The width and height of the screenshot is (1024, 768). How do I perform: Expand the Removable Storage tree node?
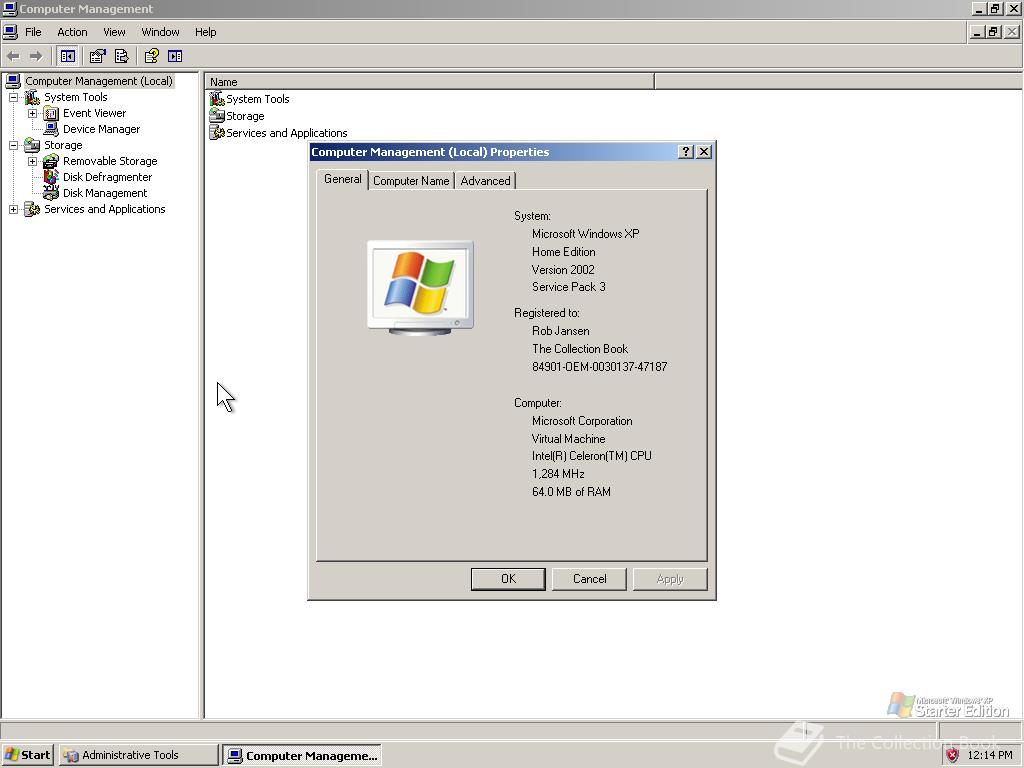click(32, 161)
